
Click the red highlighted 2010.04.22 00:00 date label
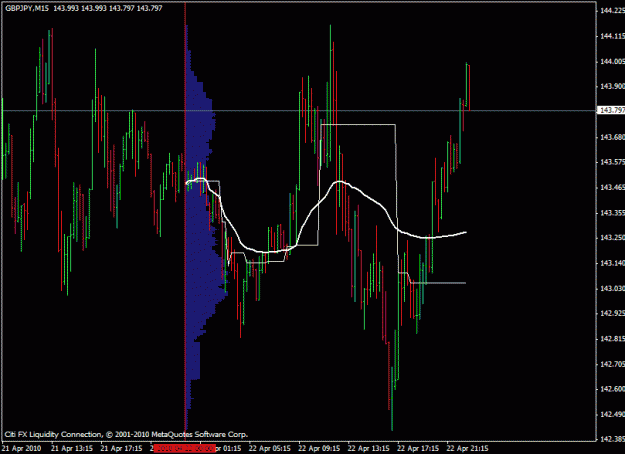[185, 448]
